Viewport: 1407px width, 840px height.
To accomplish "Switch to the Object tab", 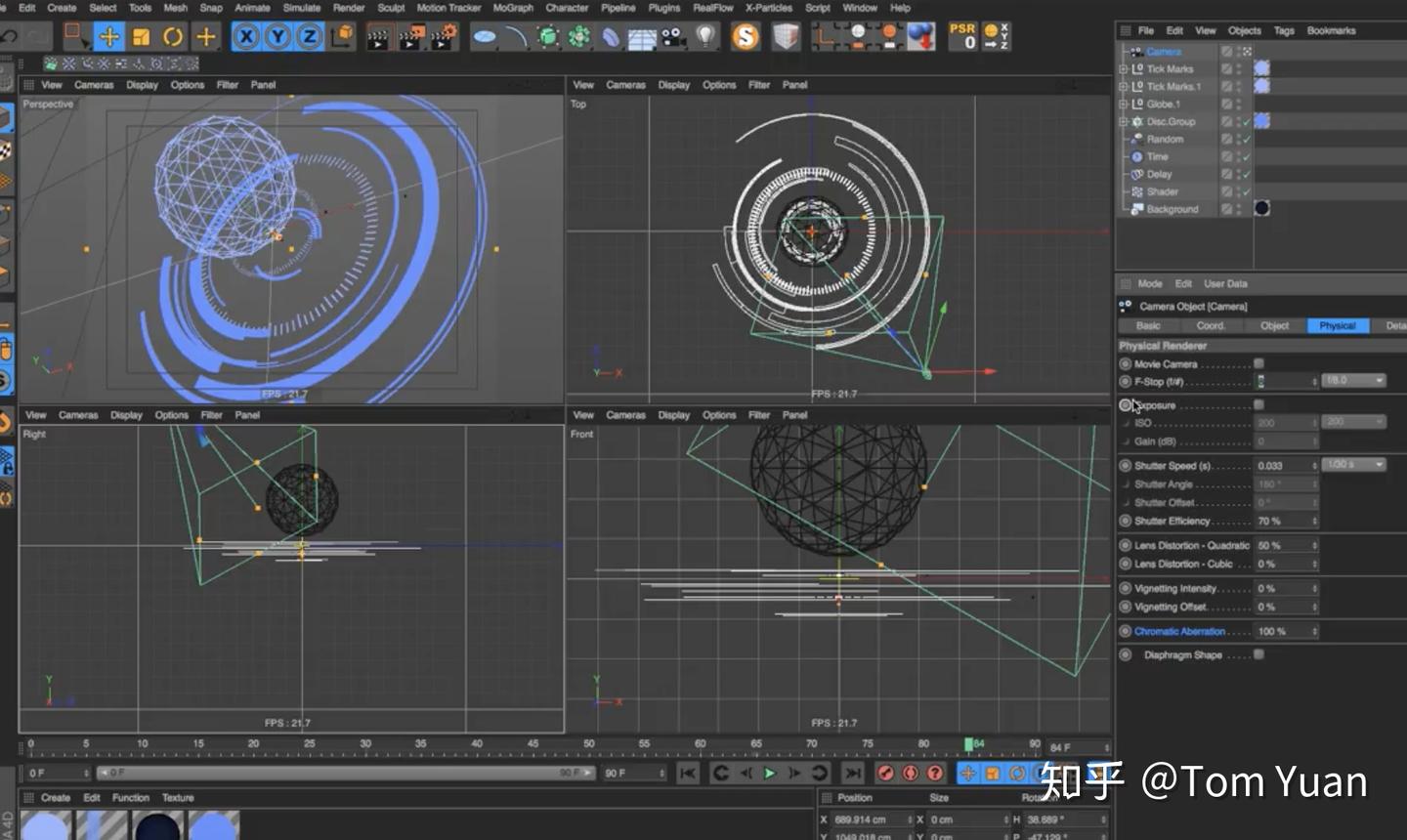I will (x=1274, y=326).
